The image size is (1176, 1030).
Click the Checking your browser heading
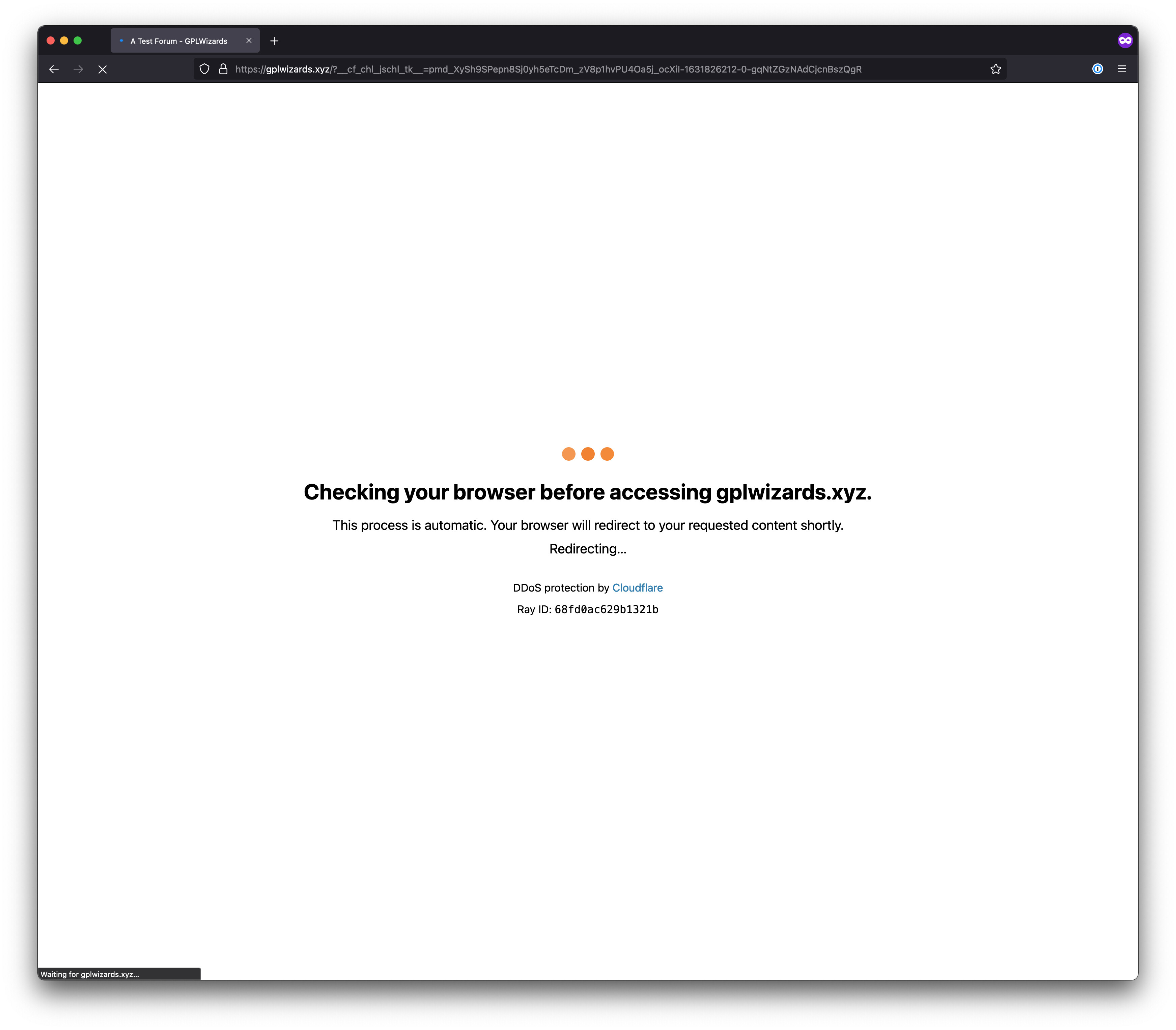[x=587, y=493]
